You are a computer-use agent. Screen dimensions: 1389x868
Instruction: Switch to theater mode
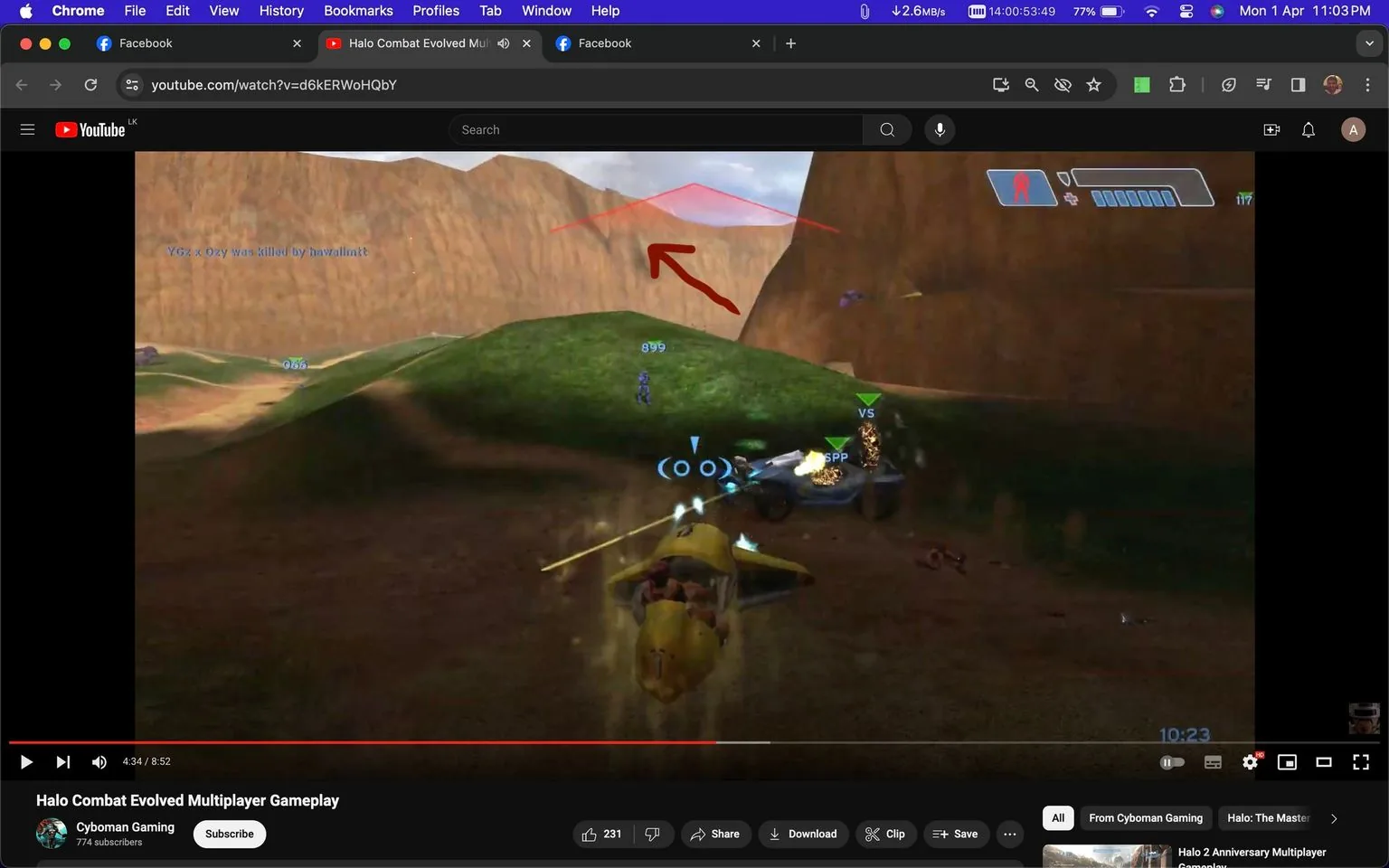tap(1324, 761)
